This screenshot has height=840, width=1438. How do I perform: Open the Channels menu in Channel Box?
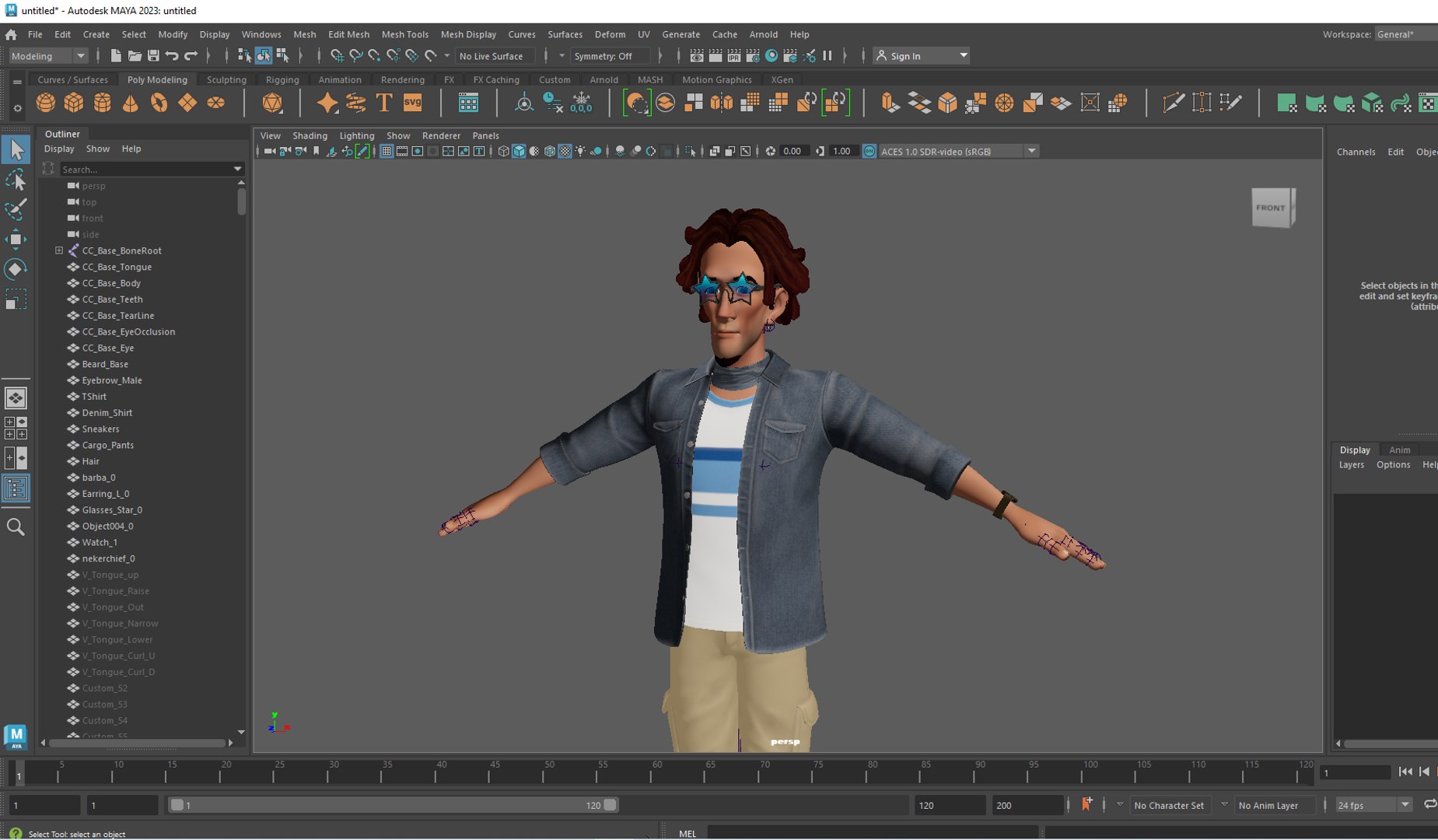(1356, 152)
